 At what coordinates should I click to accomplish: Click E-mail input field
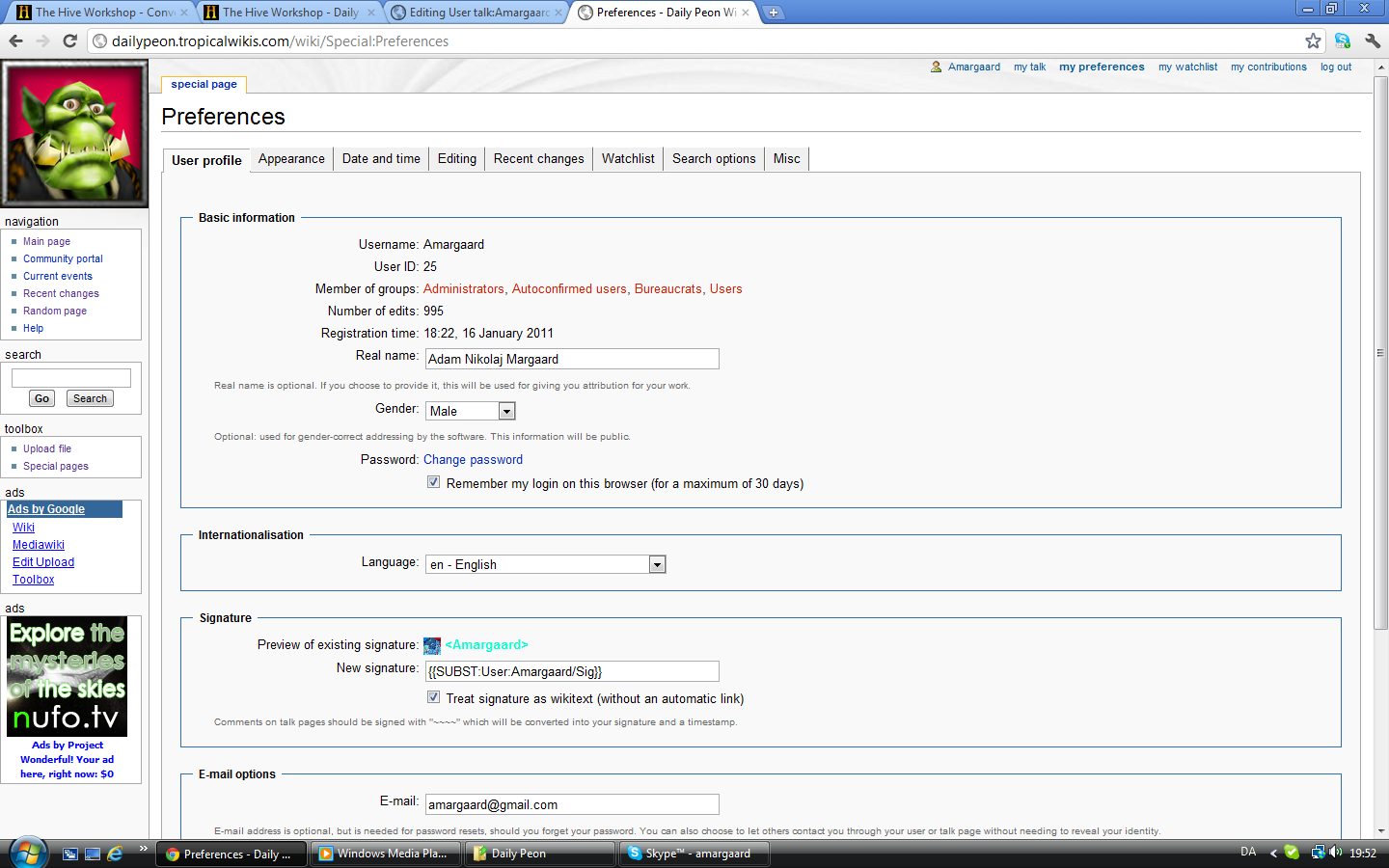pyautogui.click(x=572, y=804)
